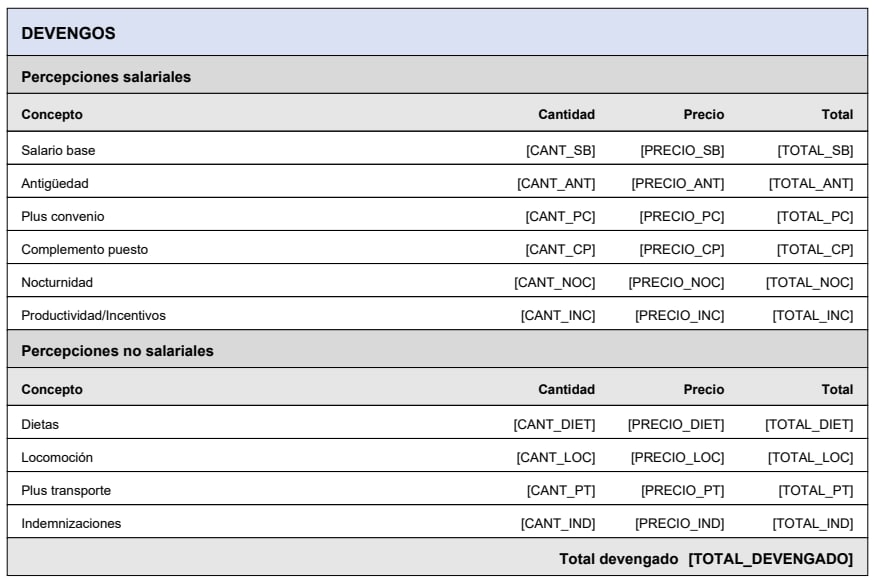
Task: Click the Percepciones no salariales heading
Action: (117, 351)
